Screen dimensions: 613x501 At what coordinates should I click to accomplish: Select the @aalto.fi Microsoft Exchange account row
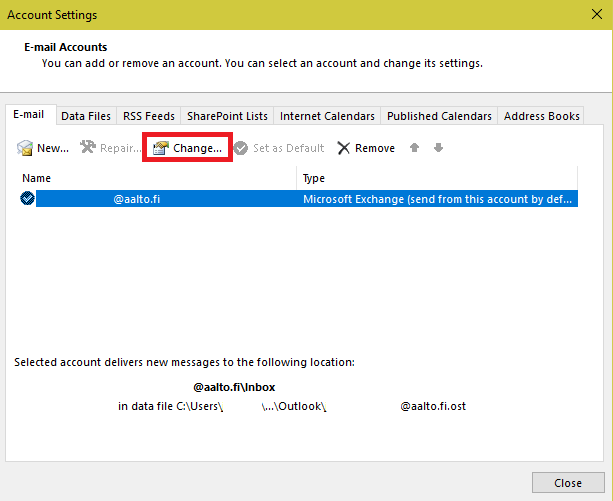pyautogui.click(x=300, y=199)
